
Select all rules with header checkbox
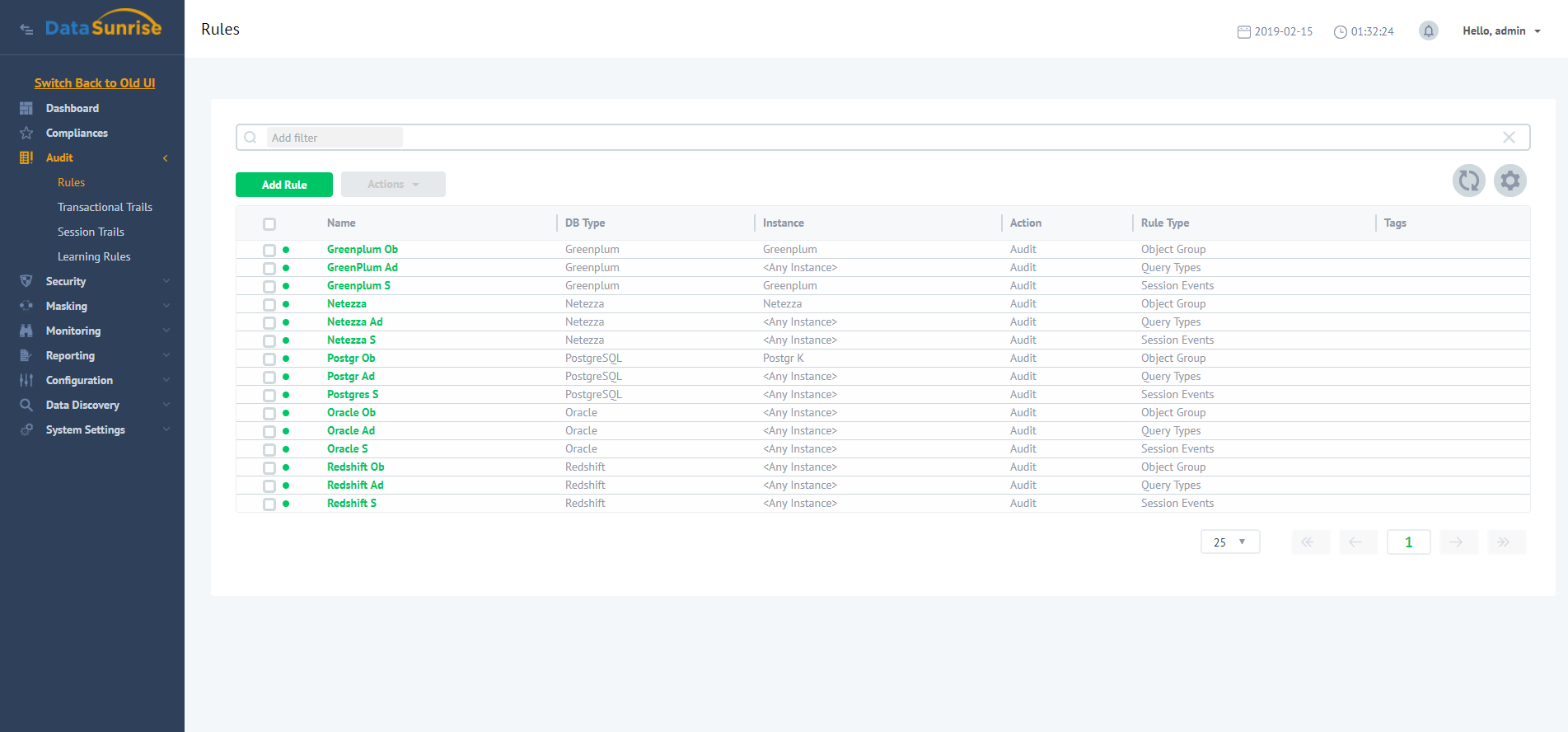point(269,224)
